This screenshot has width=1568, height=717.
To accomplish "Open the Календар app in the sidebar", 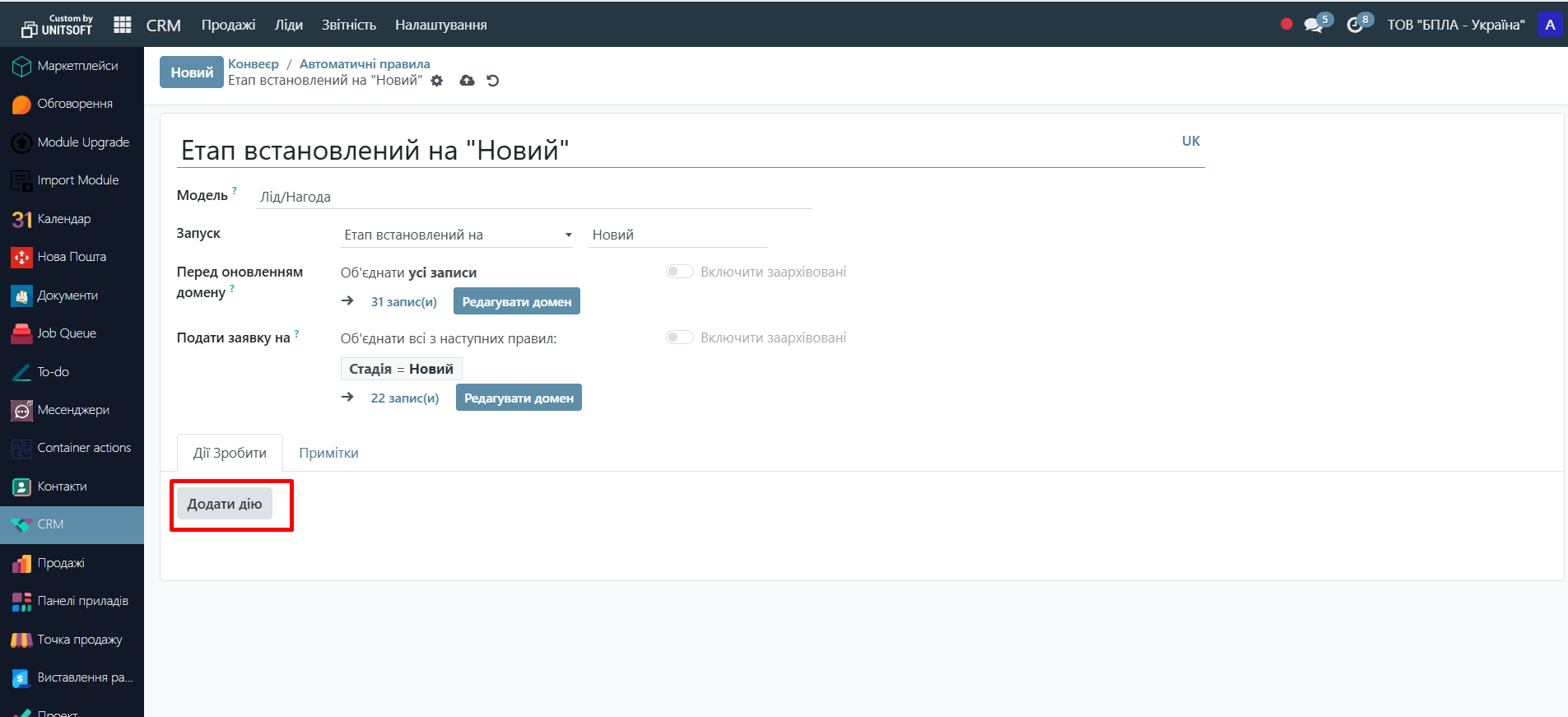I will (x=63, y=219).
